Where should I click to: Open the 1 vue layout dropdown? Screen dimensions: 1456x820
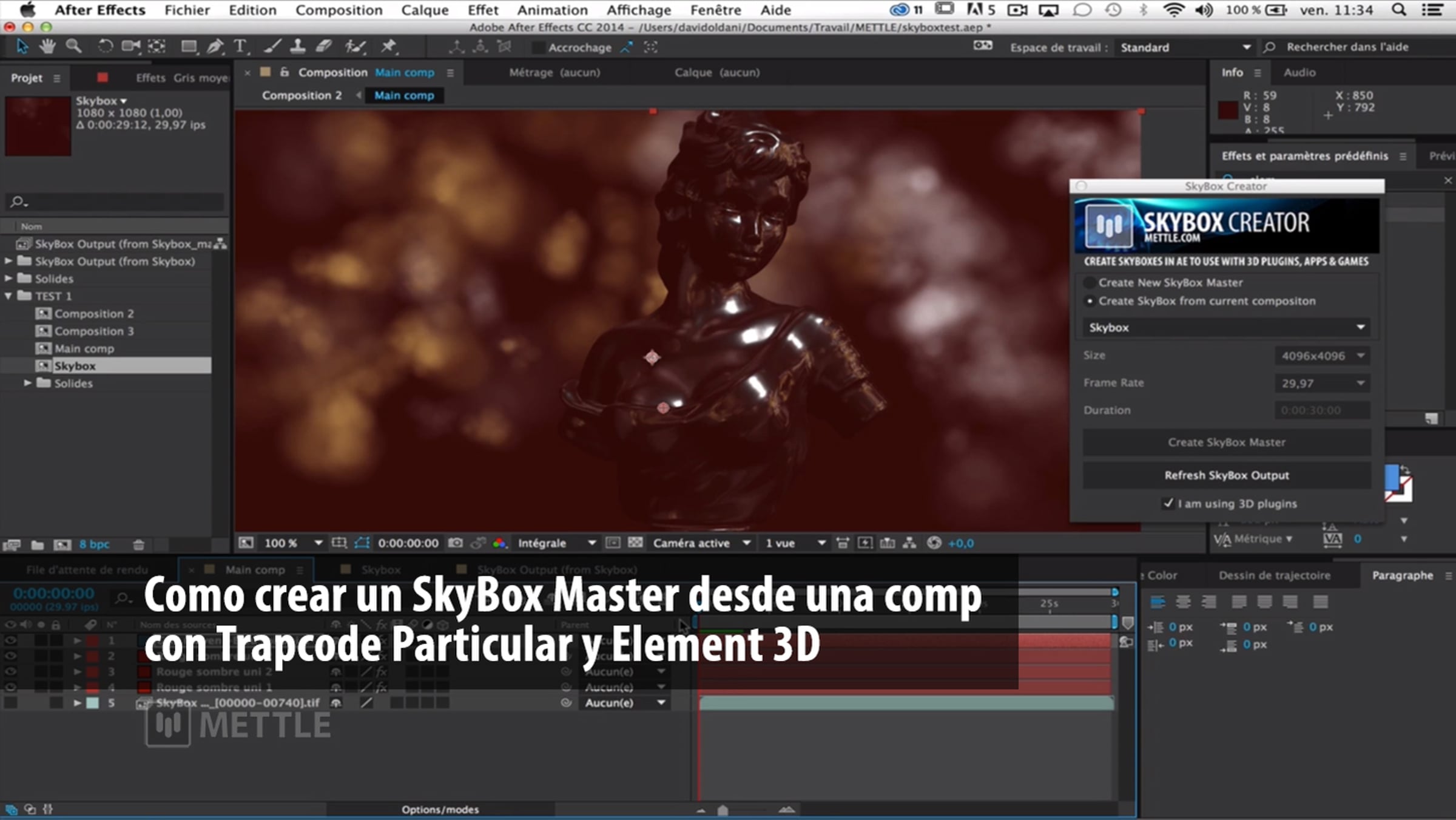(x=795, y=543)
